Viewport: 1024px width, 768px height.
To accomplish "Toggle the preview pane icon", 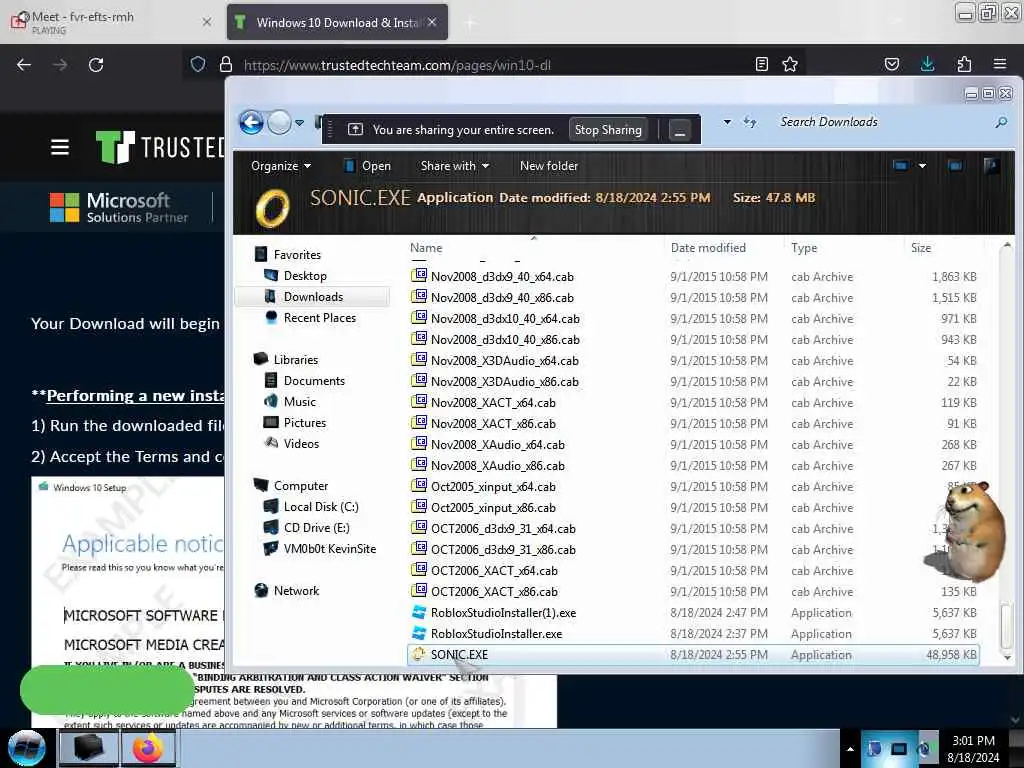I will click(955, 166).
